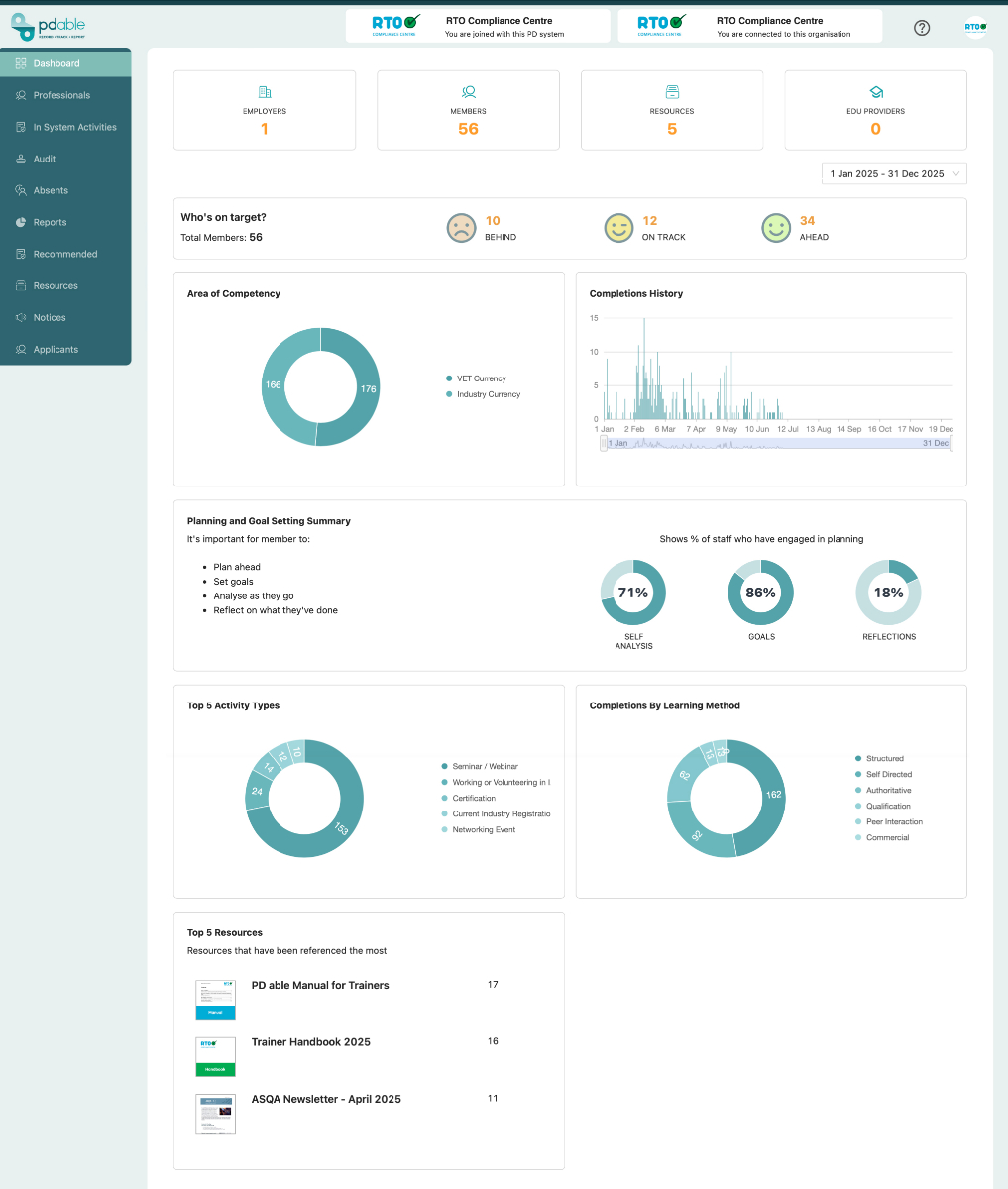This screenshot has height=1189, width=1008.
Task: Click the Notices megaphone icon
Action: tap(20, 317)
